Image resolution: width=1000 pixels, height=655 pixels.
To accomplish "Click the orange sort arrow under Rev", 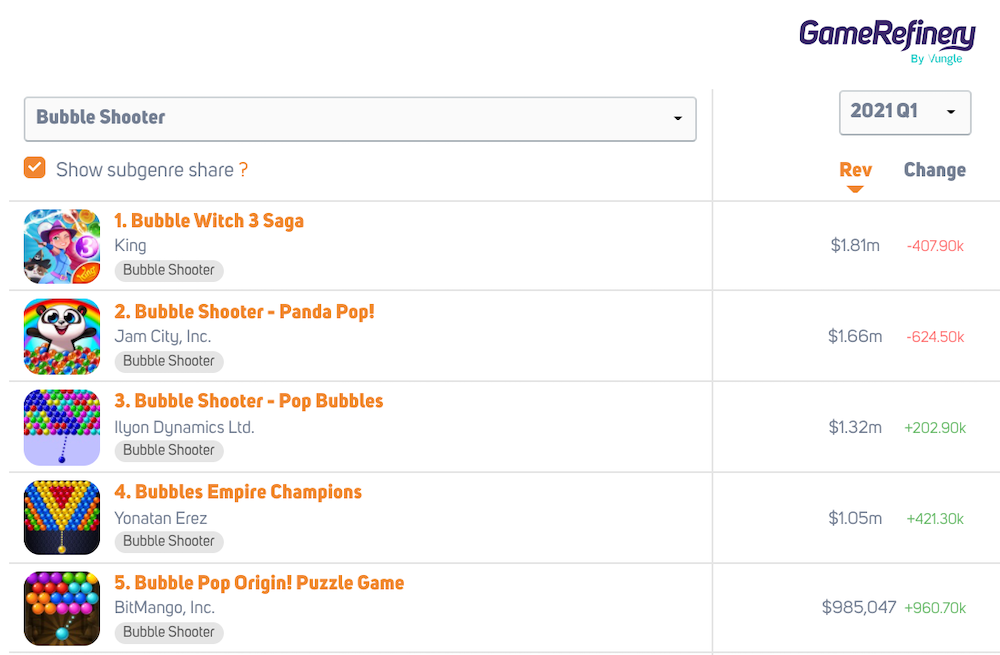I will click(855, 189).
